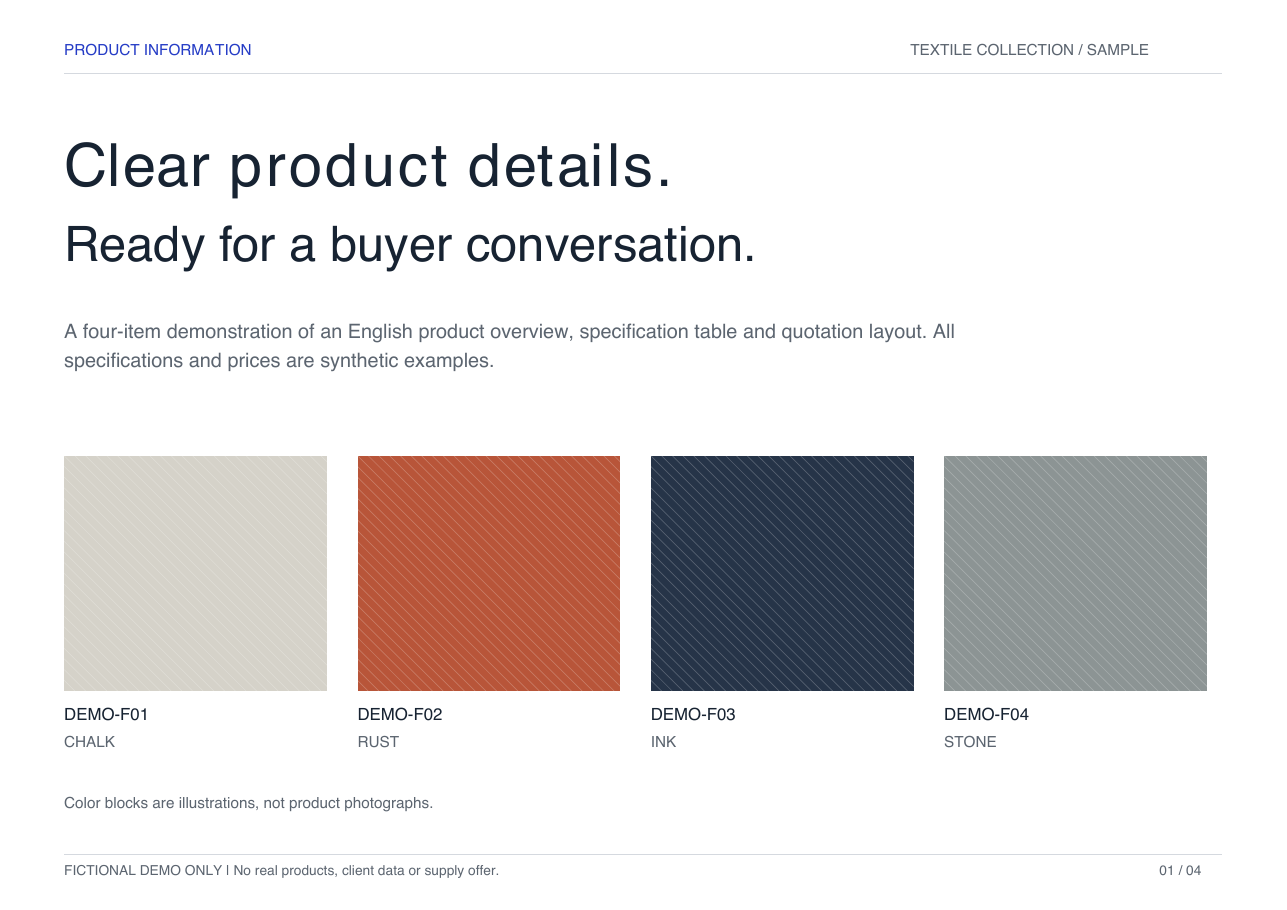Click the Rust orange color swatch
The width and height of the screenshot is (1287, 910).
(x=489, y=573)
